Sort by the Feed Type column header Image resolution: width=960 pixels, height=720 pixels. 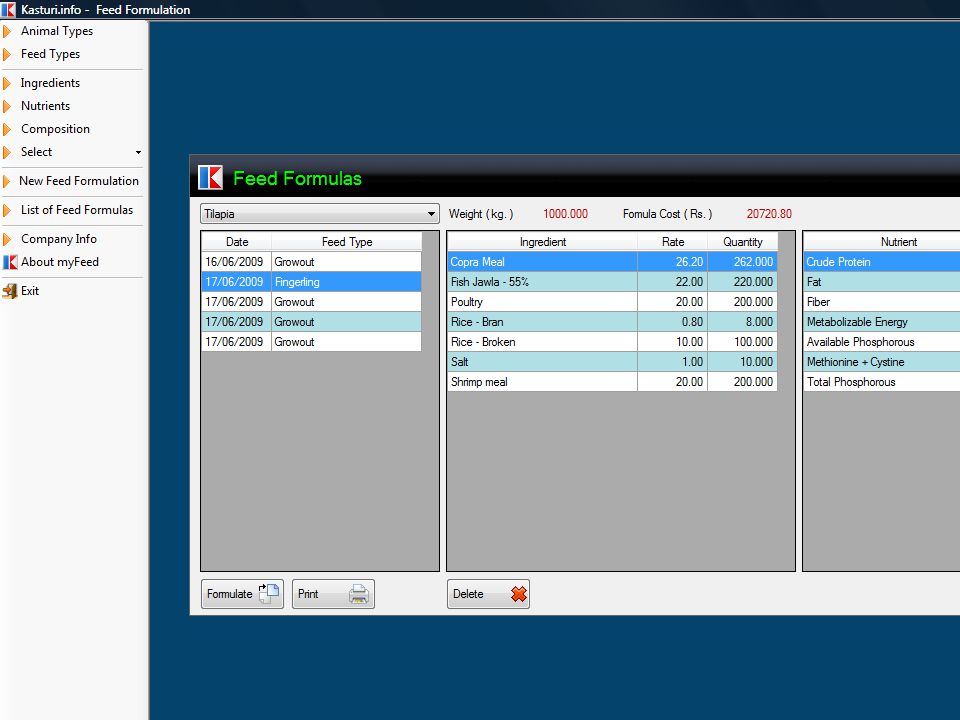(347, 242)
